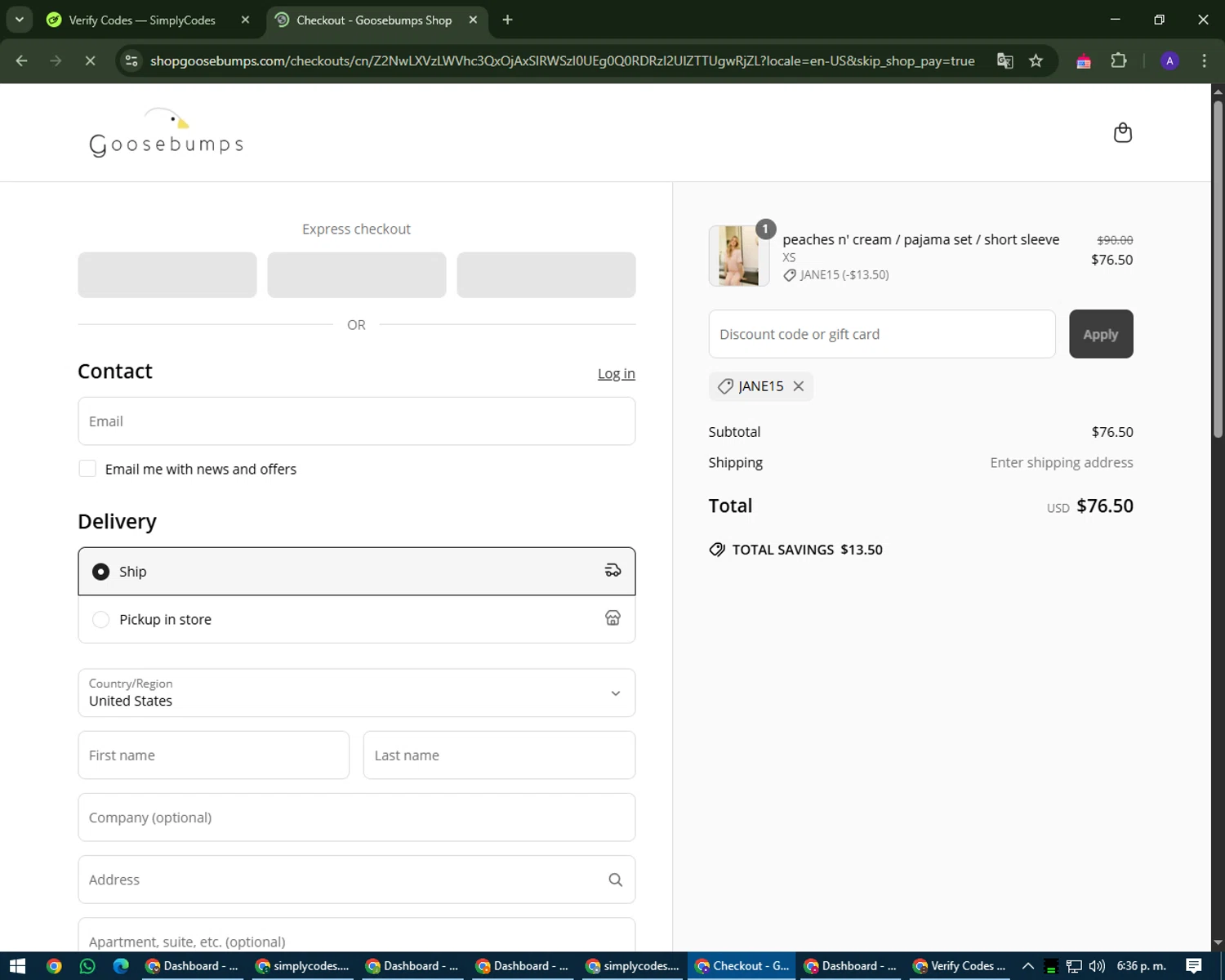
Task: Open WhatsApp from the taskbar
Action: (87, 966)
